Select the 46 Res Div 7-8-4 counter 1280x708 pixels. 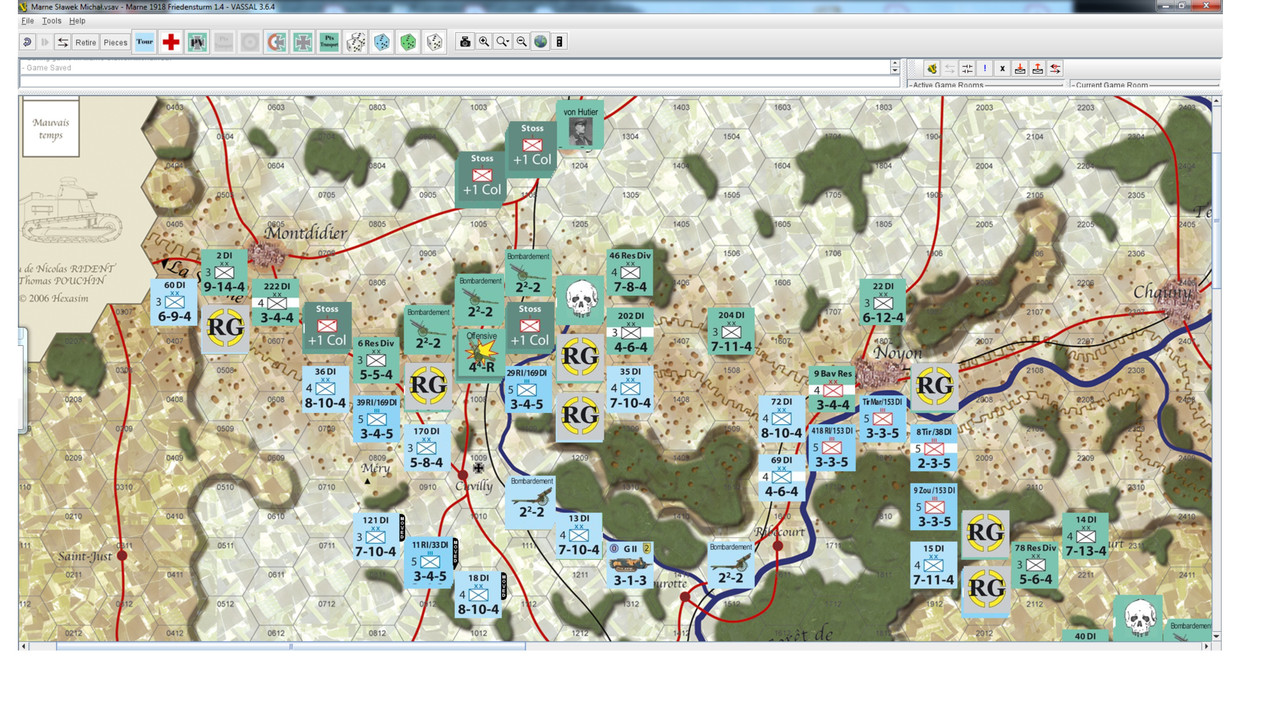point(630,273)
